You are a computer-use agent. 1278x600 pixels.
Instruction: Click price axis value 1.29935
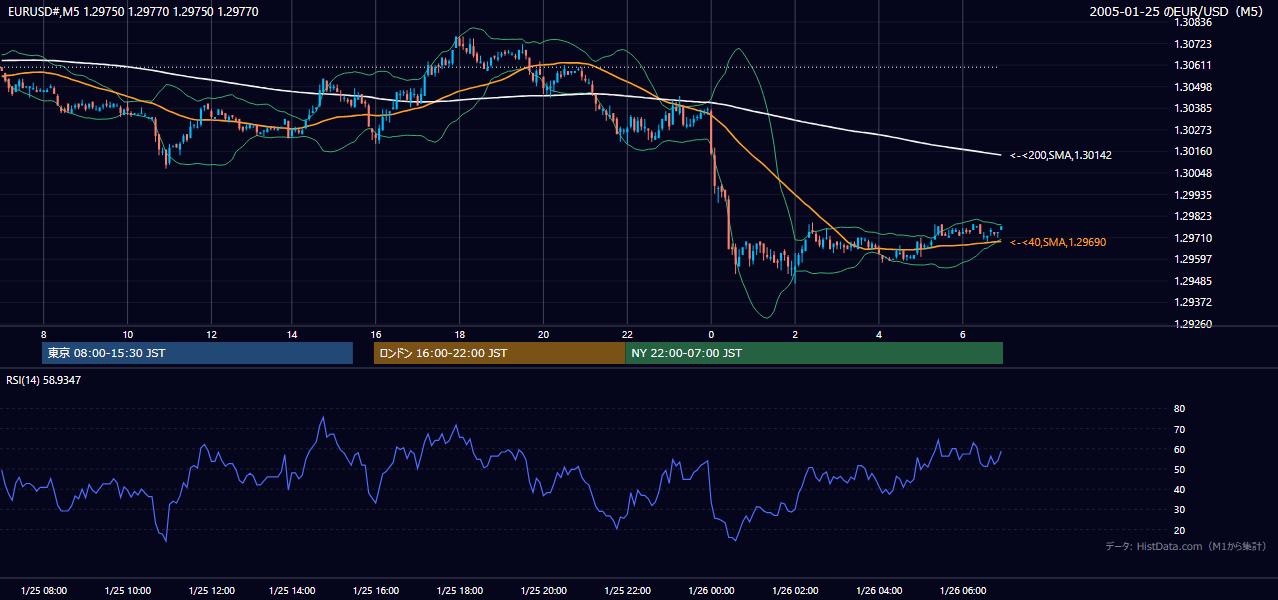click(1193, 195)
